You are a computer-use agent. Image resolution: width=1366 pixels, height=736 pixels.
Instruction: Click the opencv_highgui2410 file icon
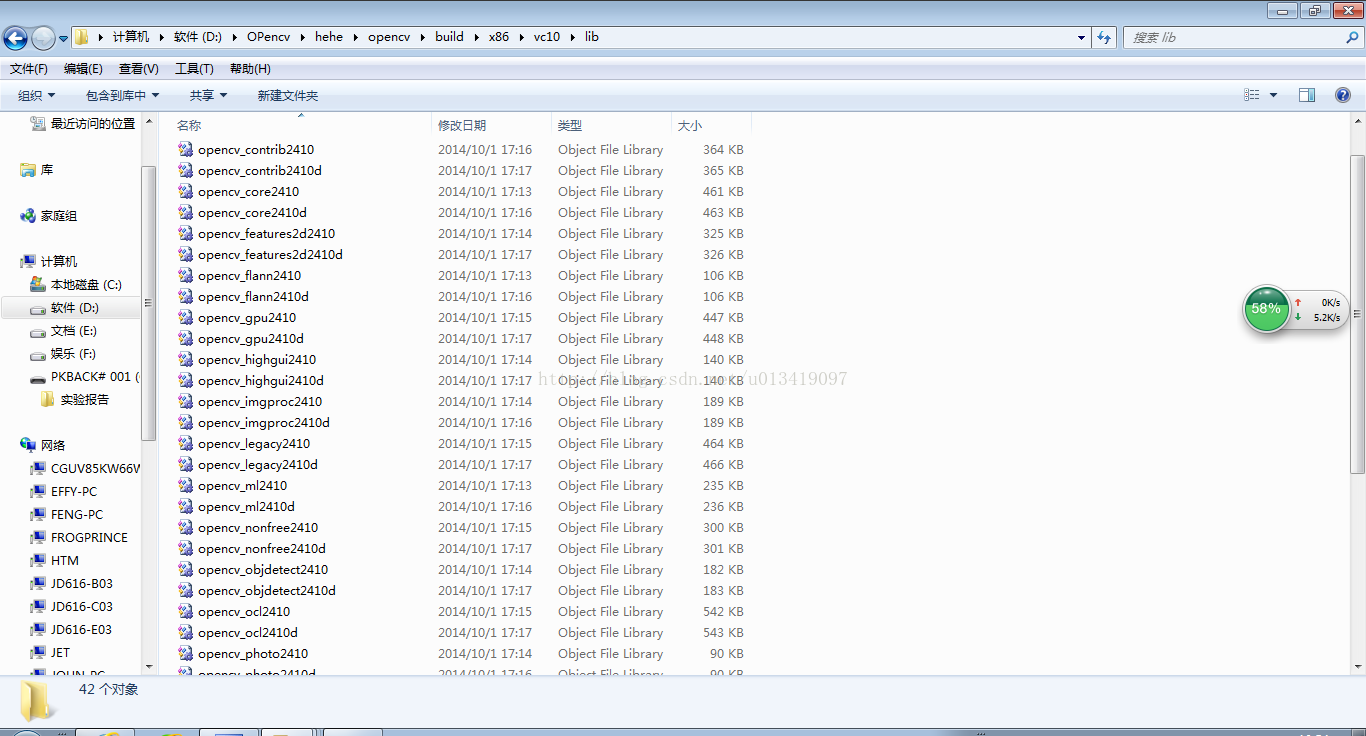[x=185, y=359]
